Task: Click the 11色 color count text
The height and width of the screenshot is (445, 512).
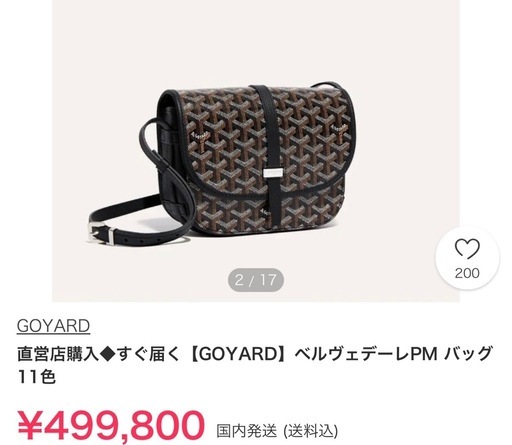Action: 36,377
